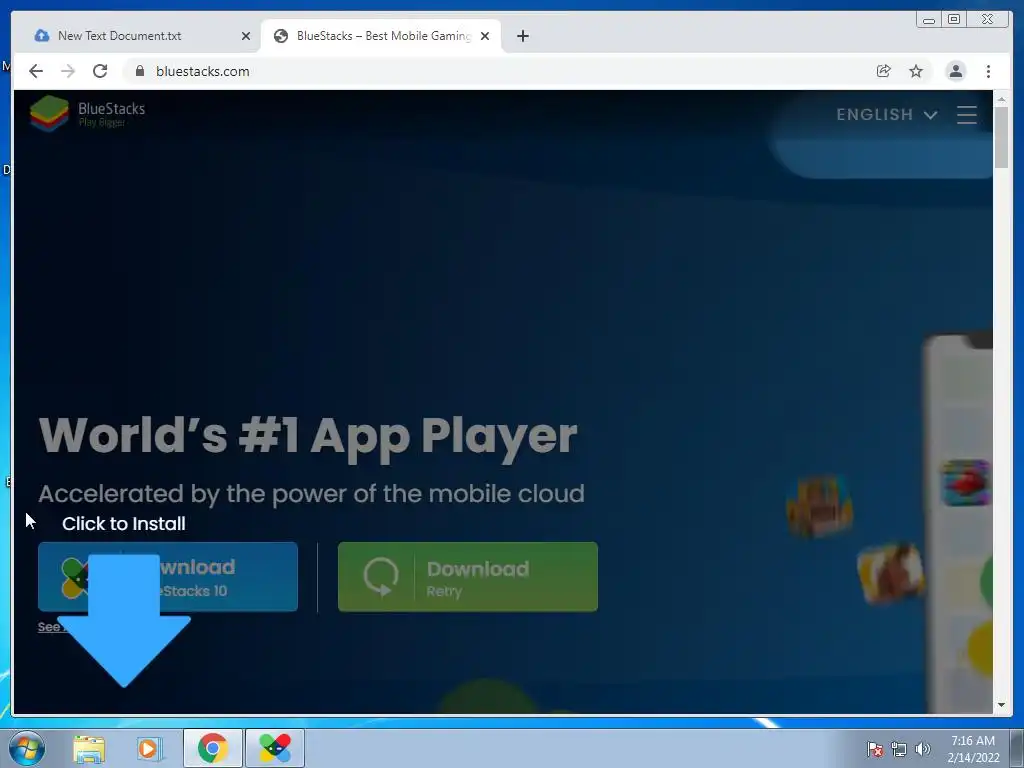1024x768 pixels.
Task: Click the scrollbar down arrow
Action: click(1001, 705)
